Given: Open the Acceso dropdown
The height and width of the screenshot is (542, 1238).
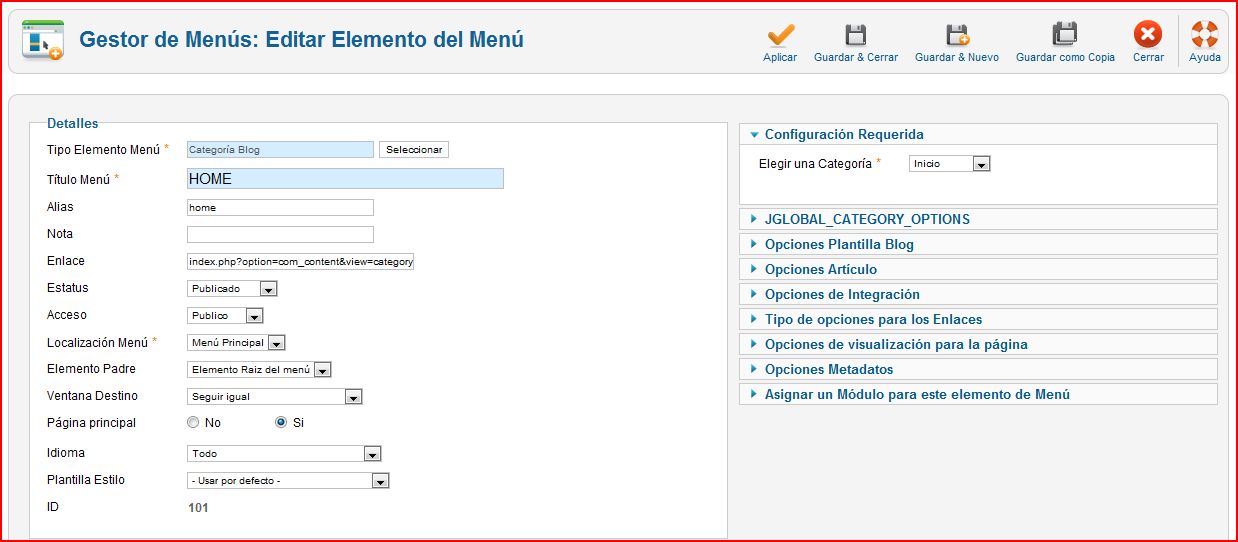Looking at the screenshot, I should click(225, 316).
